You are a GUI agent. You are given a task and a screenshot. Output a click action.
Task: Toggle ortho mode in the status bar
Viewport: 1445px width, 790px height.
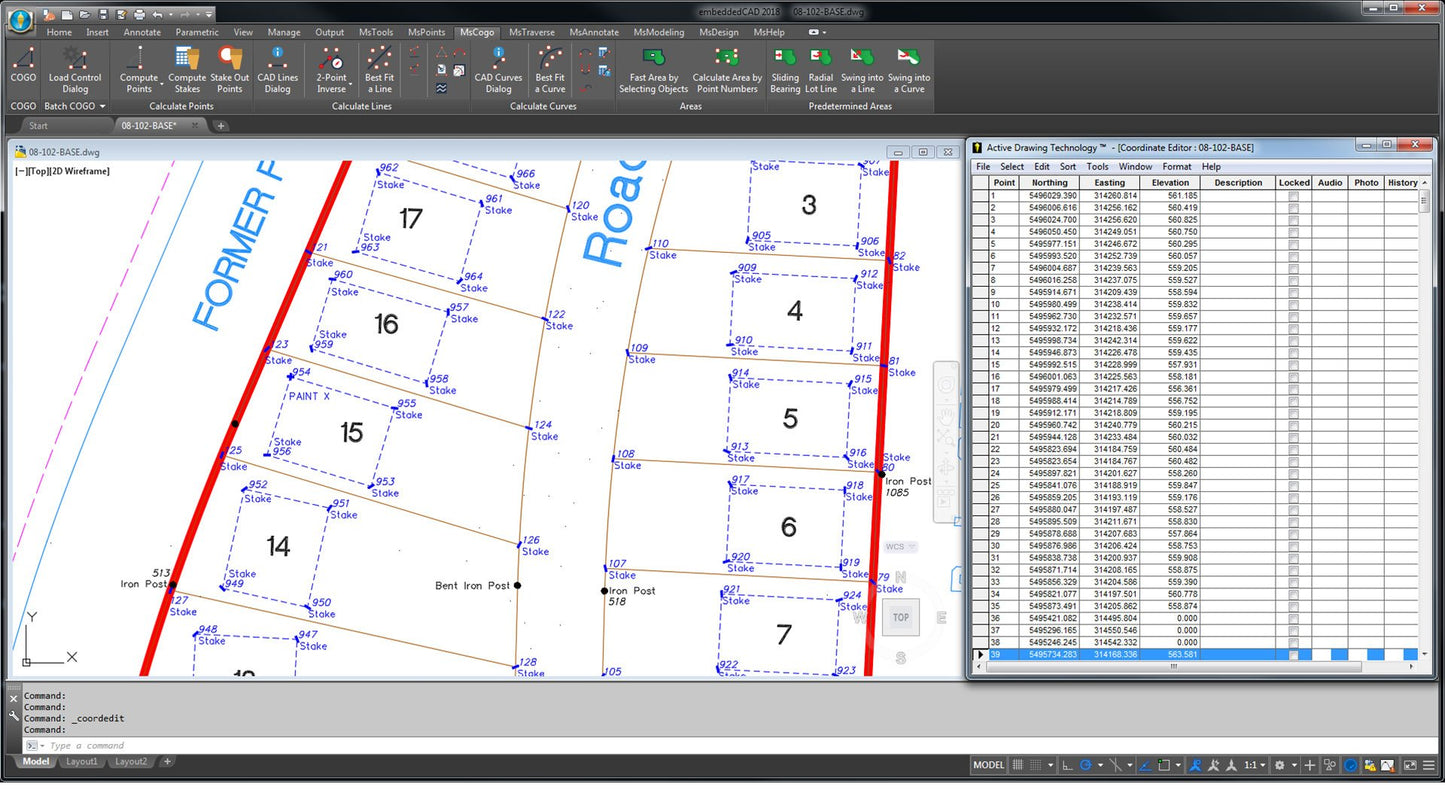coord(1068,765)
